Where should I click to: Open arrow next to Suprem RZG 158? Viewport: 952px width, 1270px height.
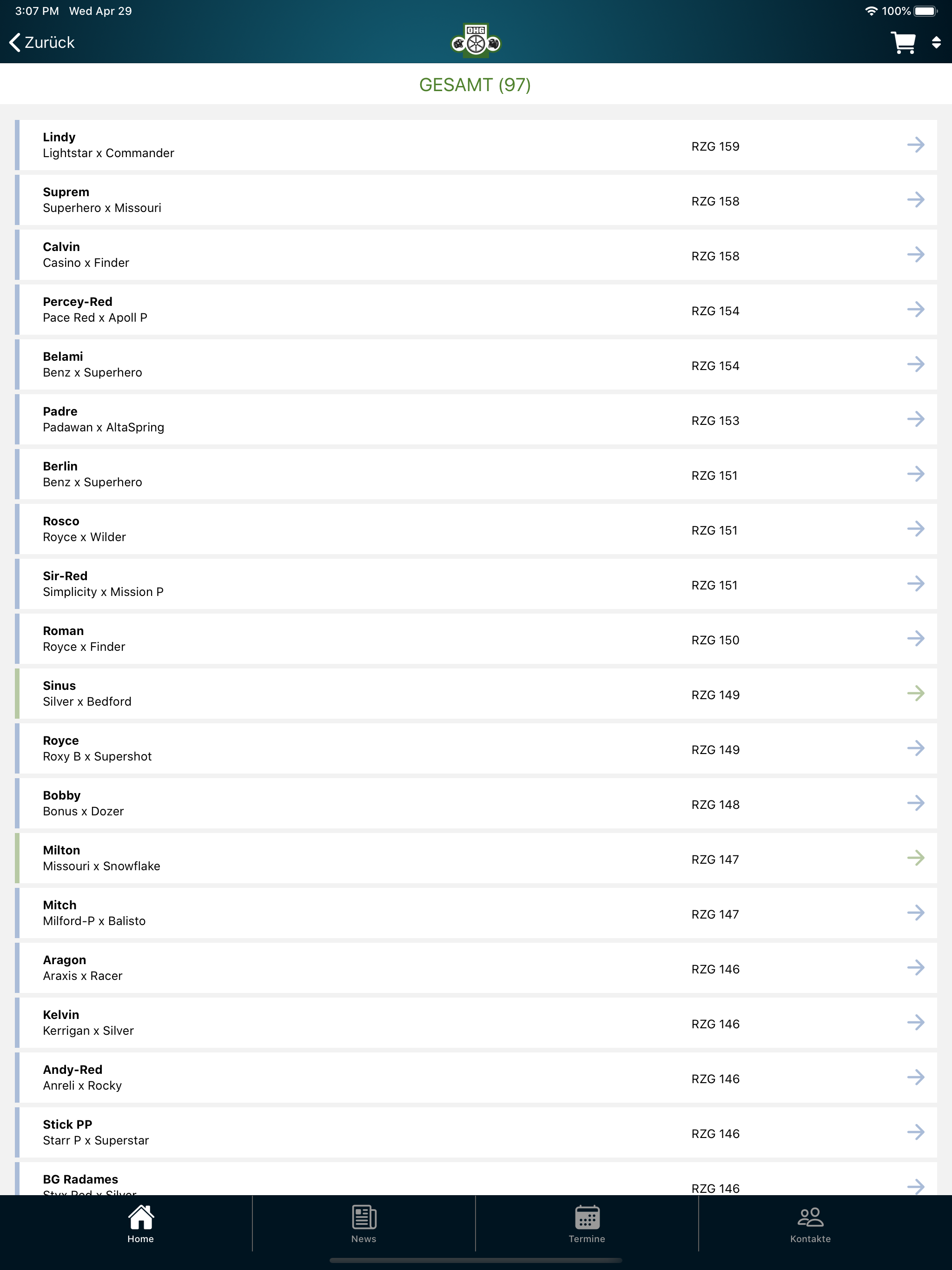[x=916, y=199]
